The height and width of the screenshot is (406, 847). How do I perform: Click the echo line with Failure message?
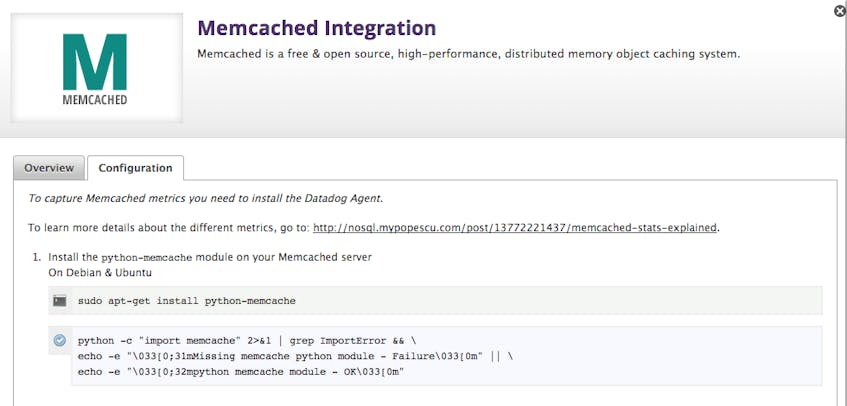(295, 356)
